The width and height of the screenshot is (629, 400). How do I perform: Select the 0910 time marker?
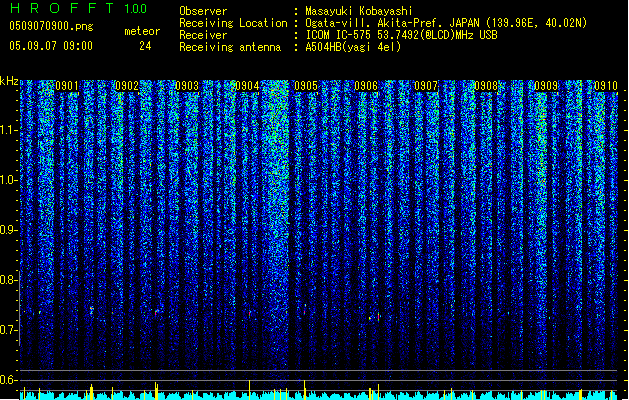[x=606, y=86]
